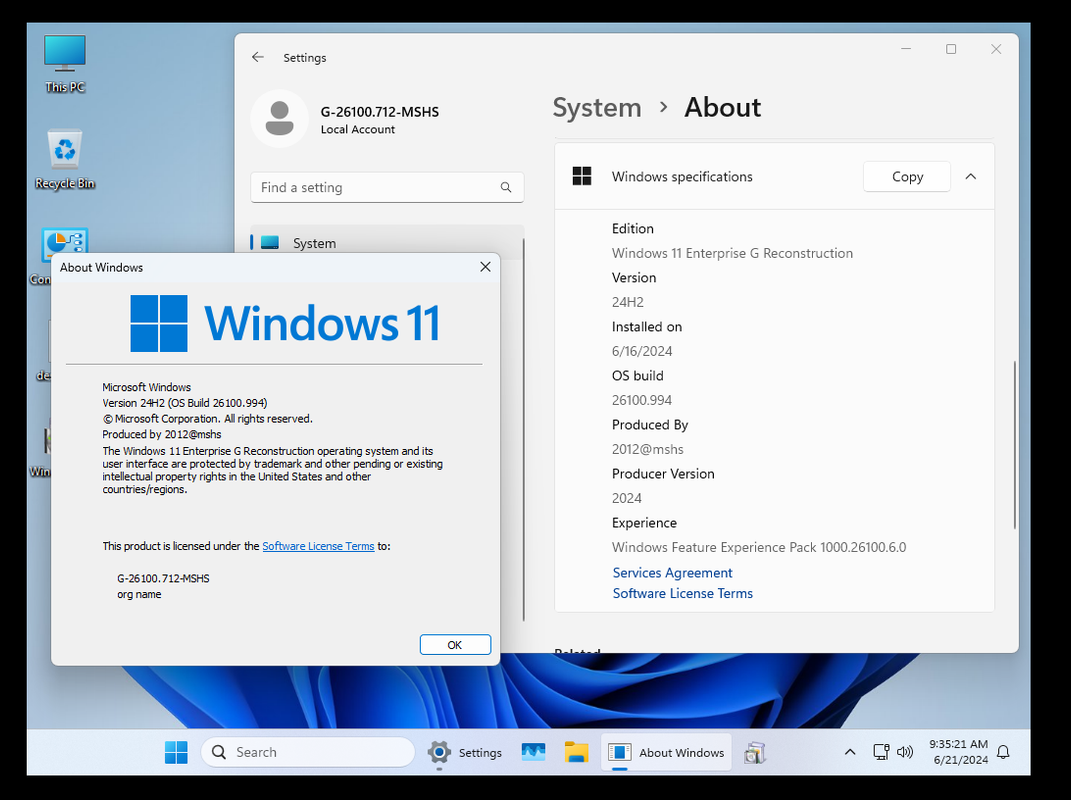The image size is (1071, 800).
Task: Close the About Windows dialog
Action: [x=485, y=267]
